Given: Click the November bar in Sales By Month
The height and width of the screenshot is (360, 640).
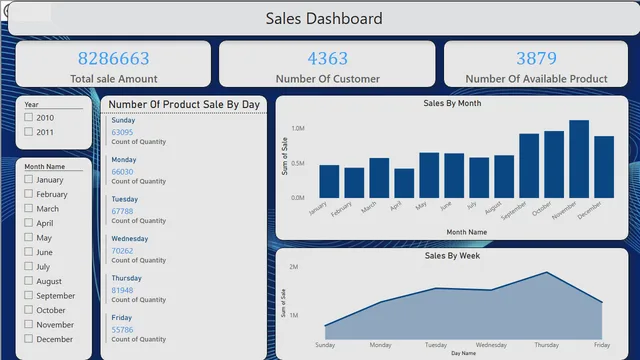Looking at the screenshot, I should pos(579,159).
